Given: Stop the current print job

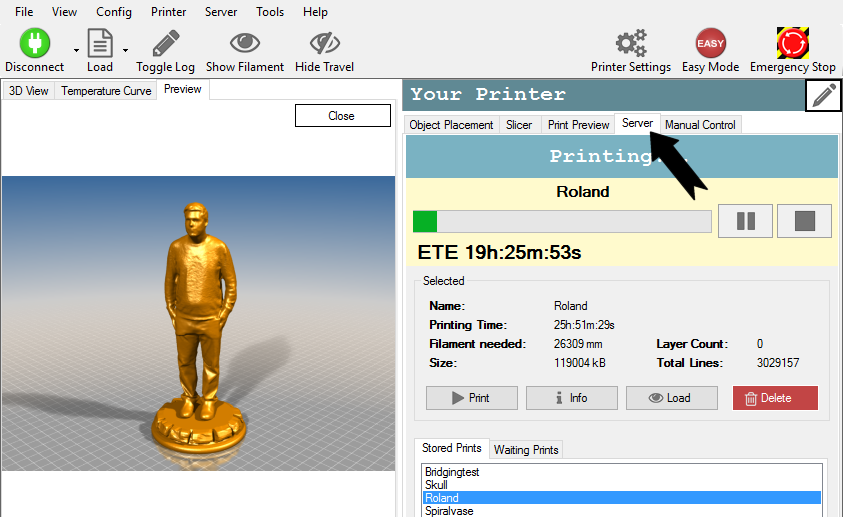Looking at the screenshot, I should (x=804, y=221).
